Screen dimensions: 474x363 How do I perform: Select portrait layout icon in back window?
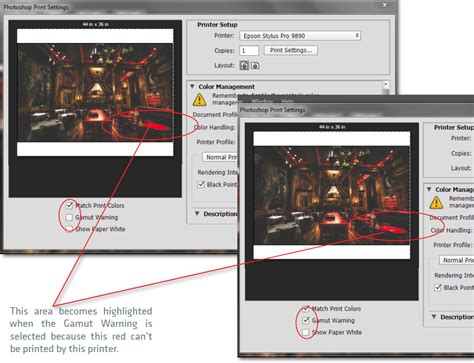pos(244,65)
